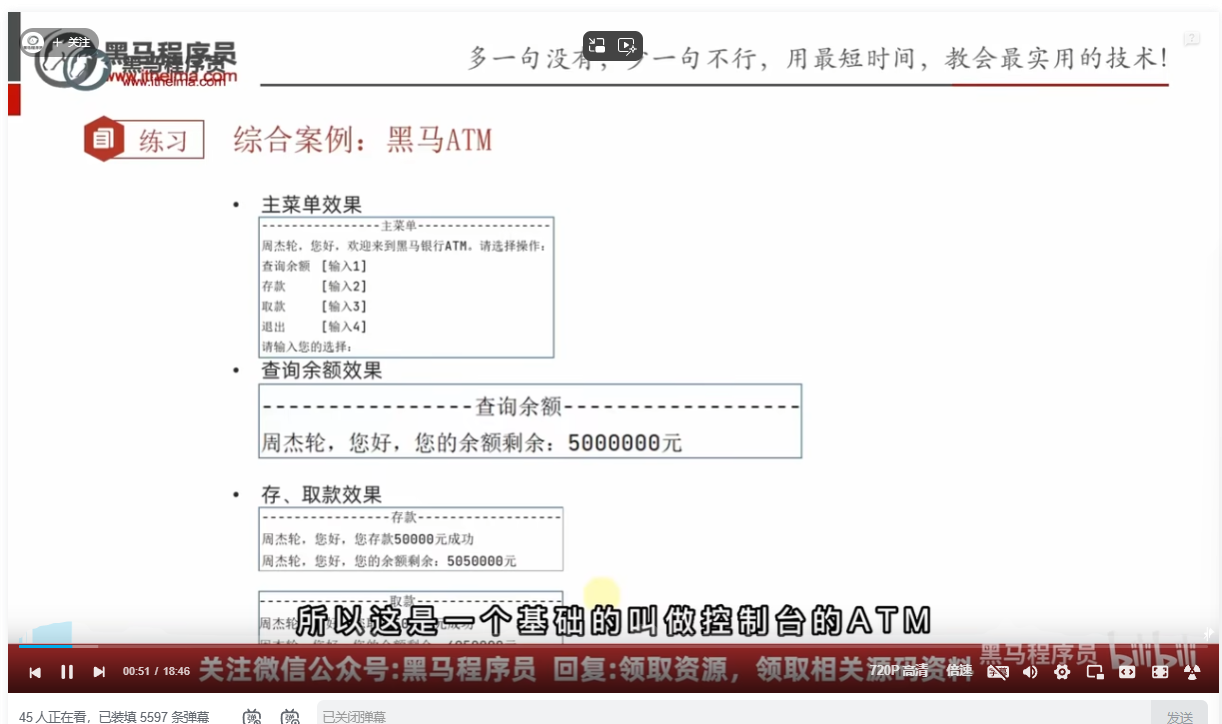1222x724 pixels.
Task: Click the viewer count '45 人正在看'
Action: (x=52, y=716)
